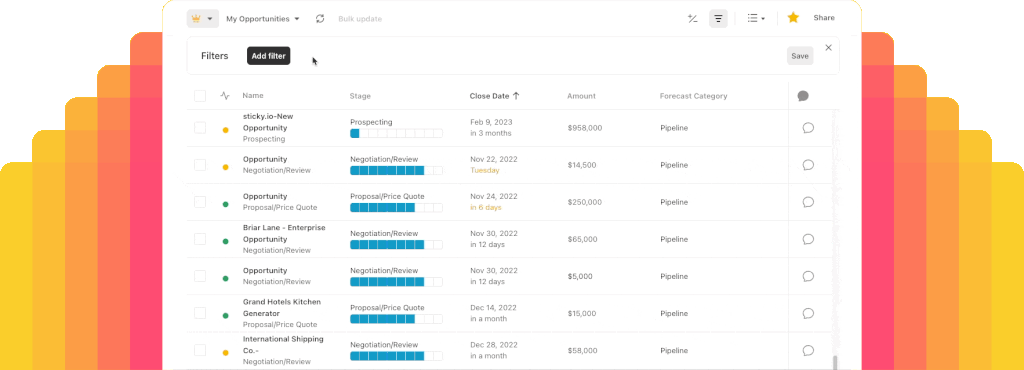Open International Shipping Co. record
The image size is (1024, 370).
pyautogui.click(x=283, y=345)
